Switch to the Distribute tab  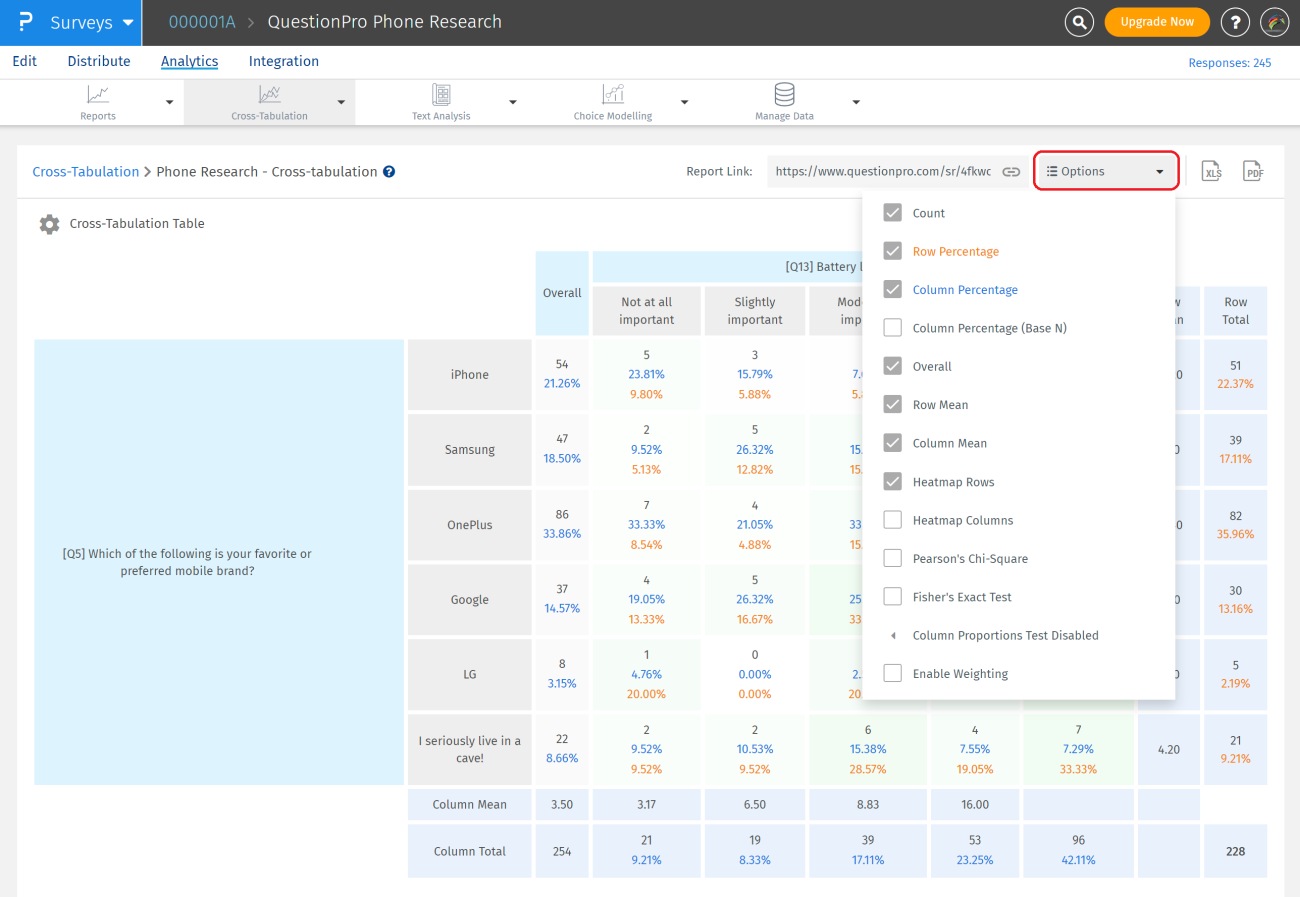pos(99,61)
